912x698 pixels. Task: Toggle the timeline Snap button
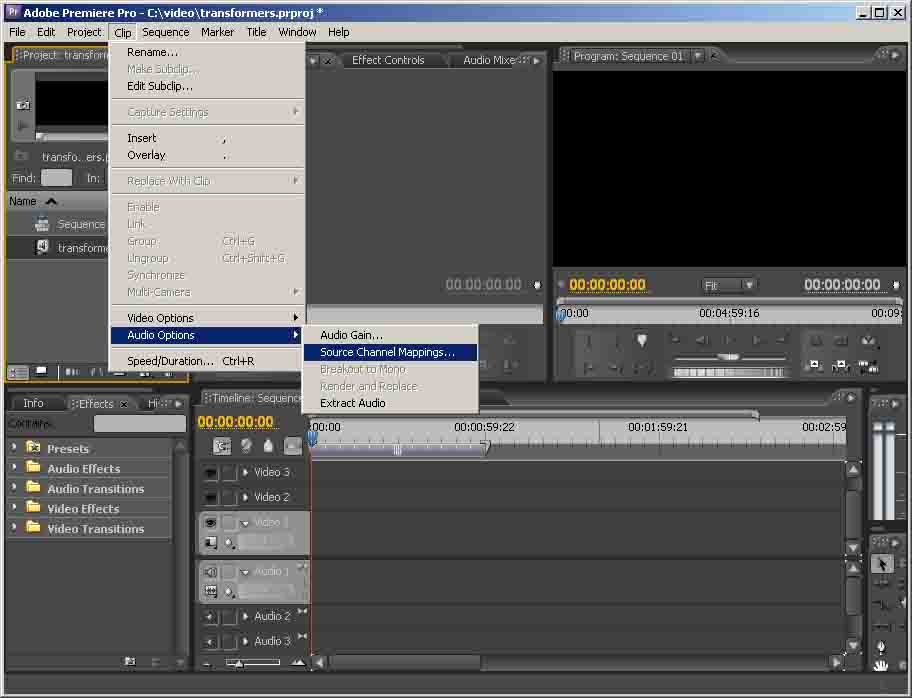(222, 446)
